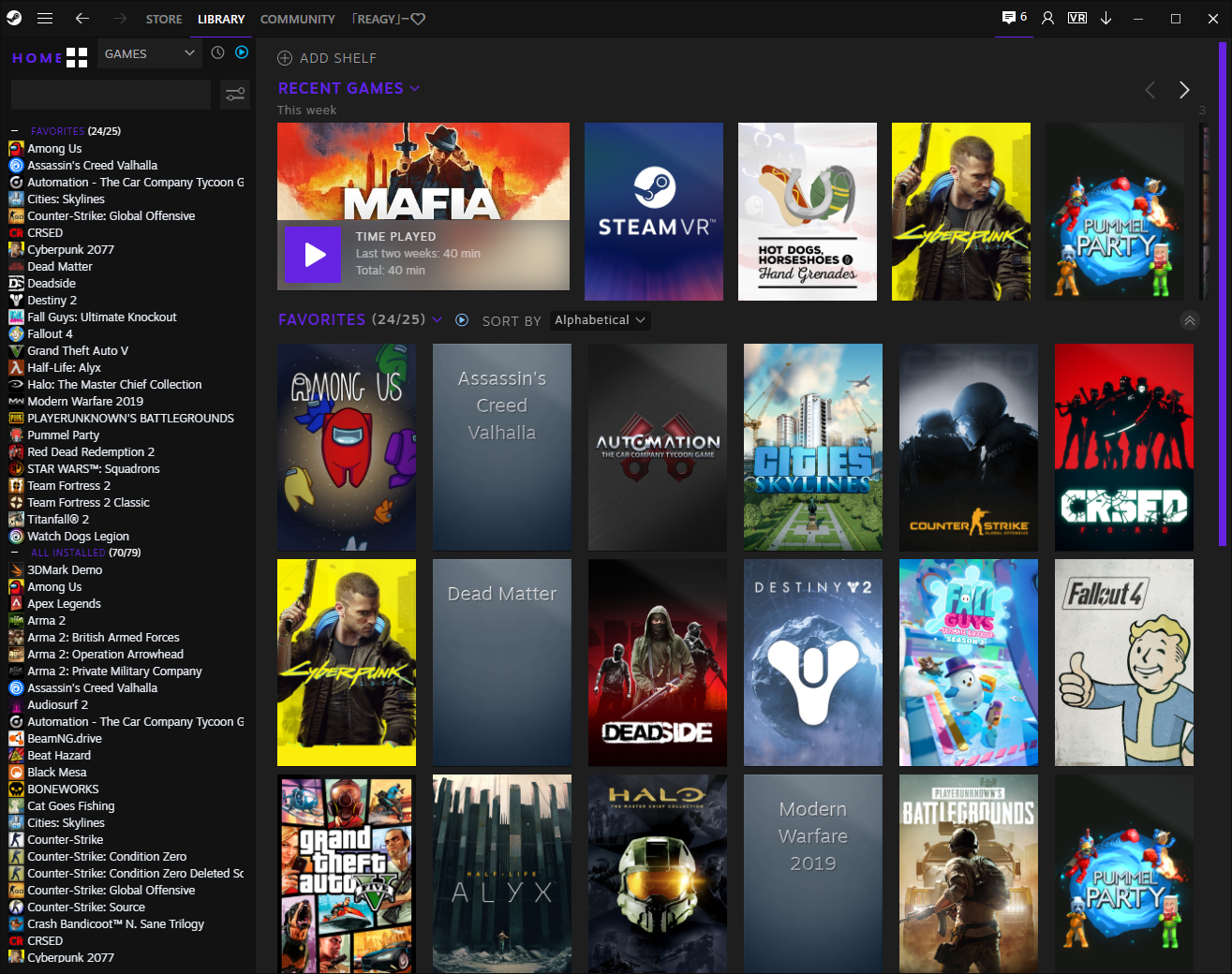Open SteamVR recent game tile
Image resolution: width=1232 pixels, height=974 pixels.
pyautogui.click(x=654, y=212)
